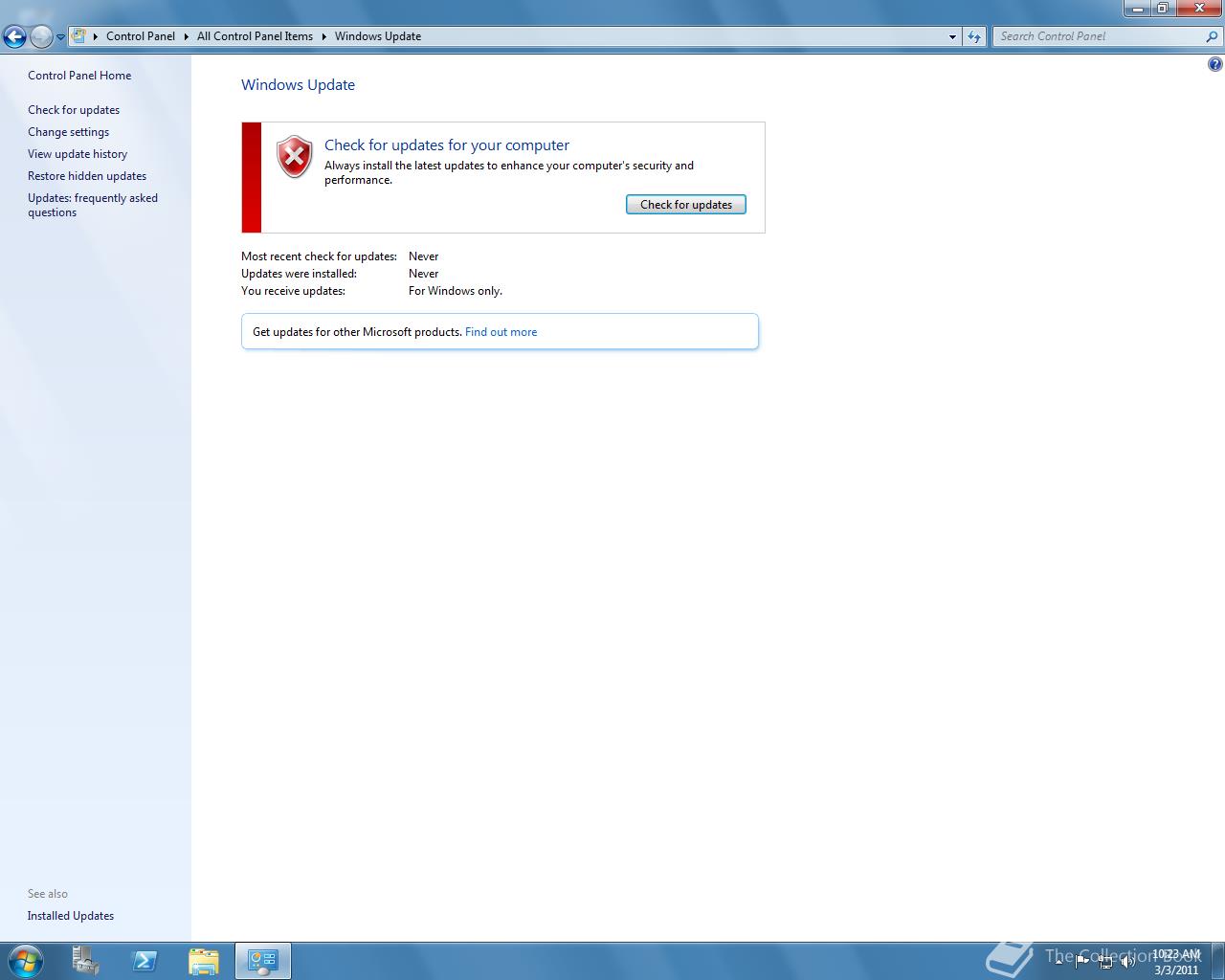Open Control Panel Home link
This screenshot has width=1225, height=980.
tap(79, 76)
